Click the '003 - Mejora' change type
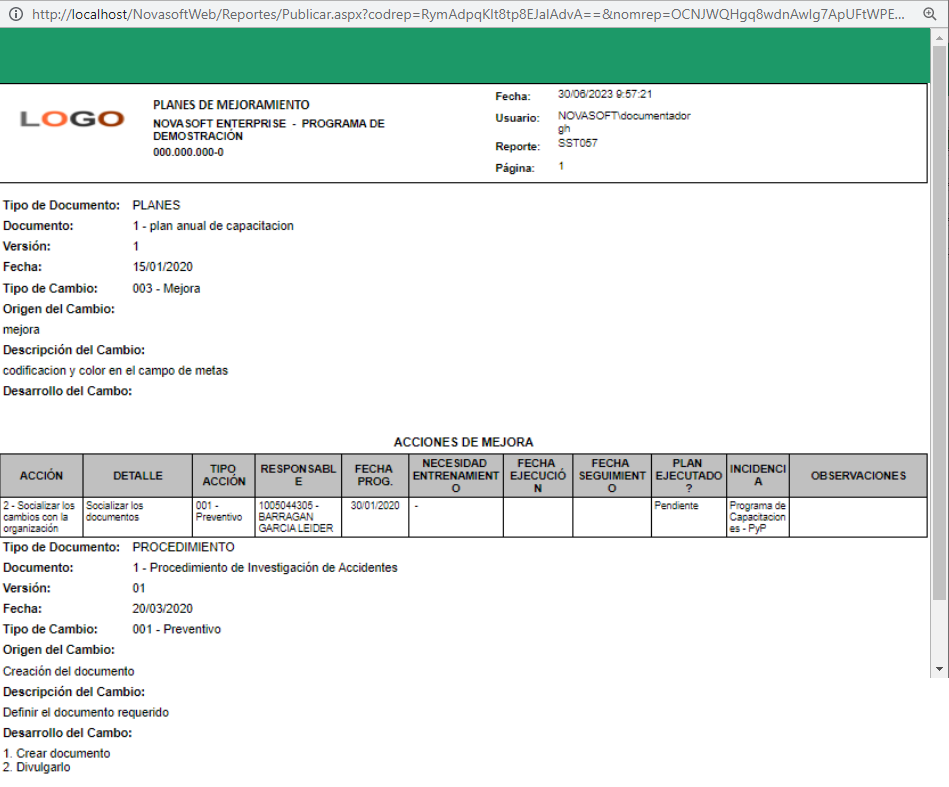 166,289
